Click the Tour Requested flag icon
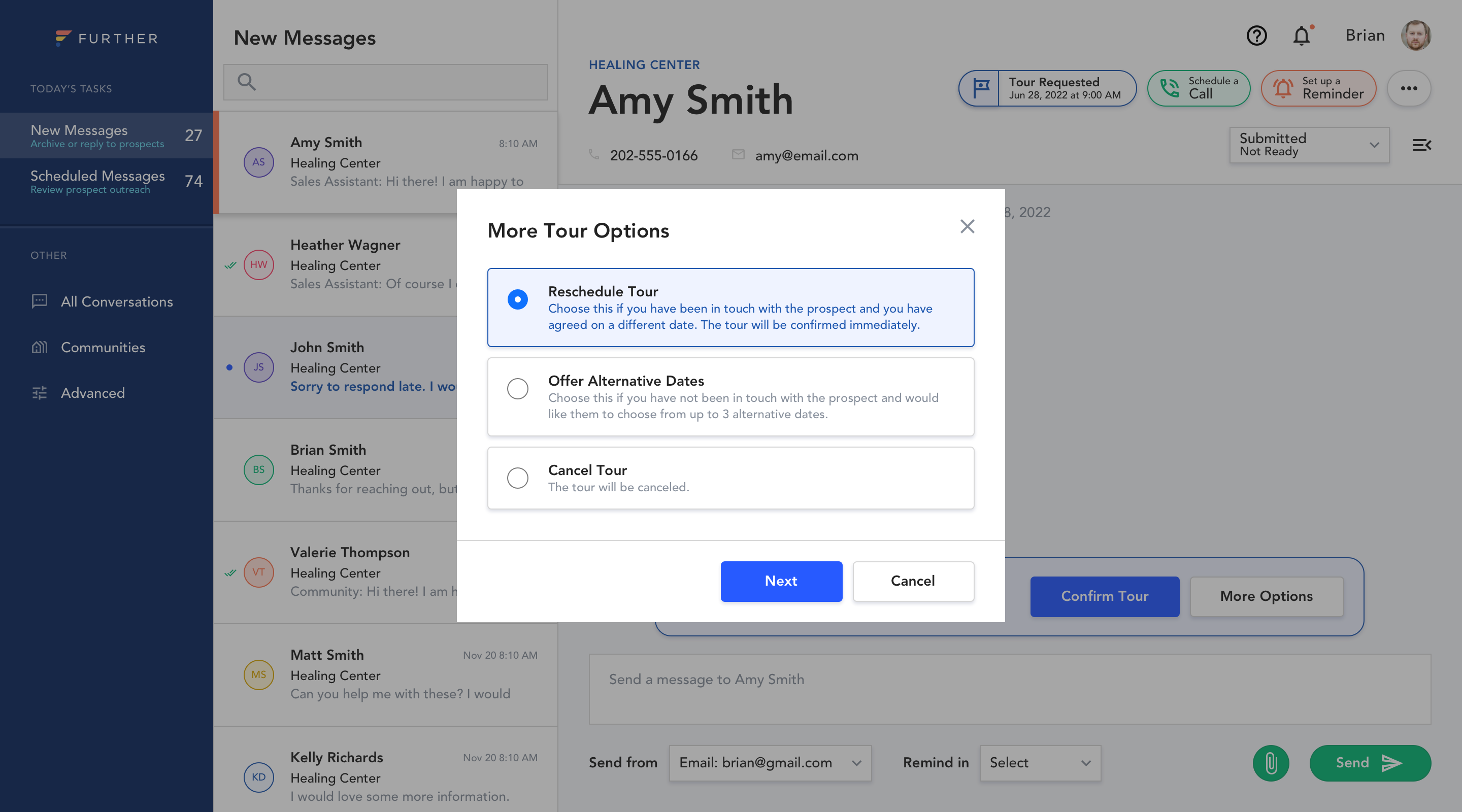 pos(981,88)
